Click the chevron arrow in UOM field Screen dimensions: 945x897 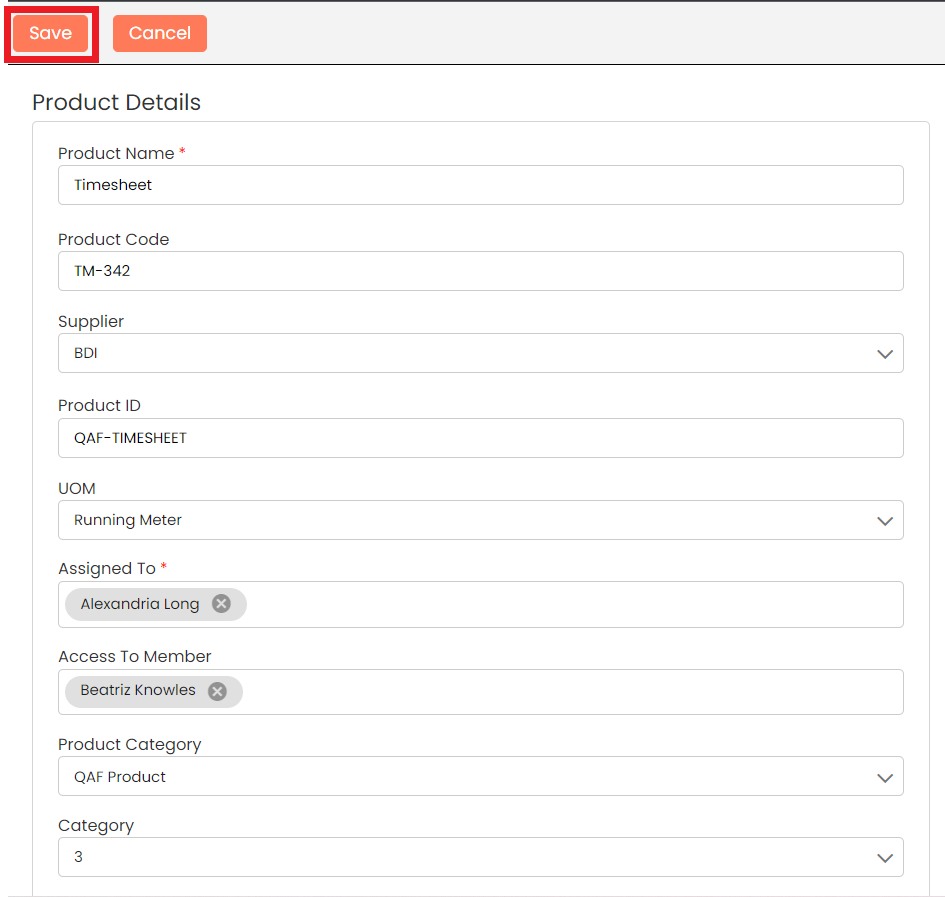[x=884, y=521]
